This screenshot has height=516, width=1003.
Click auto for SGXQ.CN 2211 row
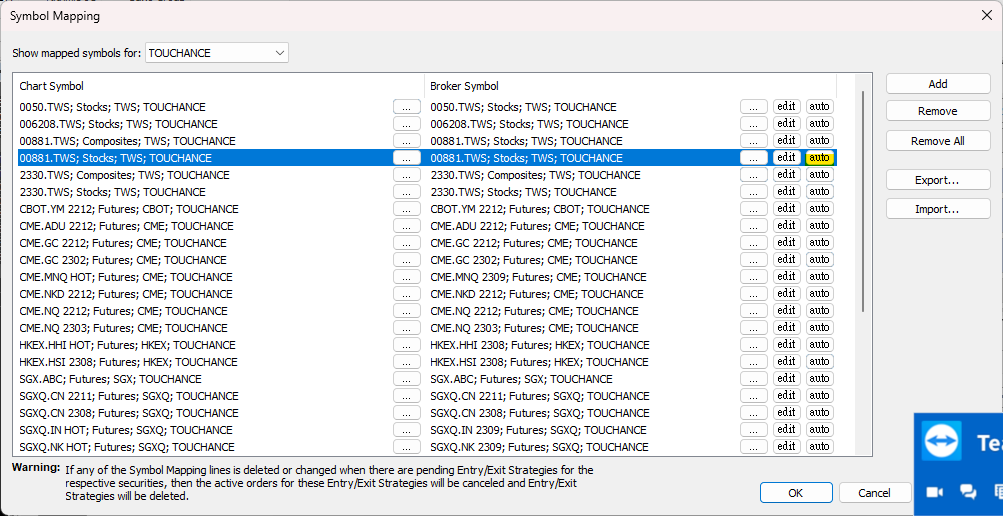pyautogui.click(x=819, y=396)
